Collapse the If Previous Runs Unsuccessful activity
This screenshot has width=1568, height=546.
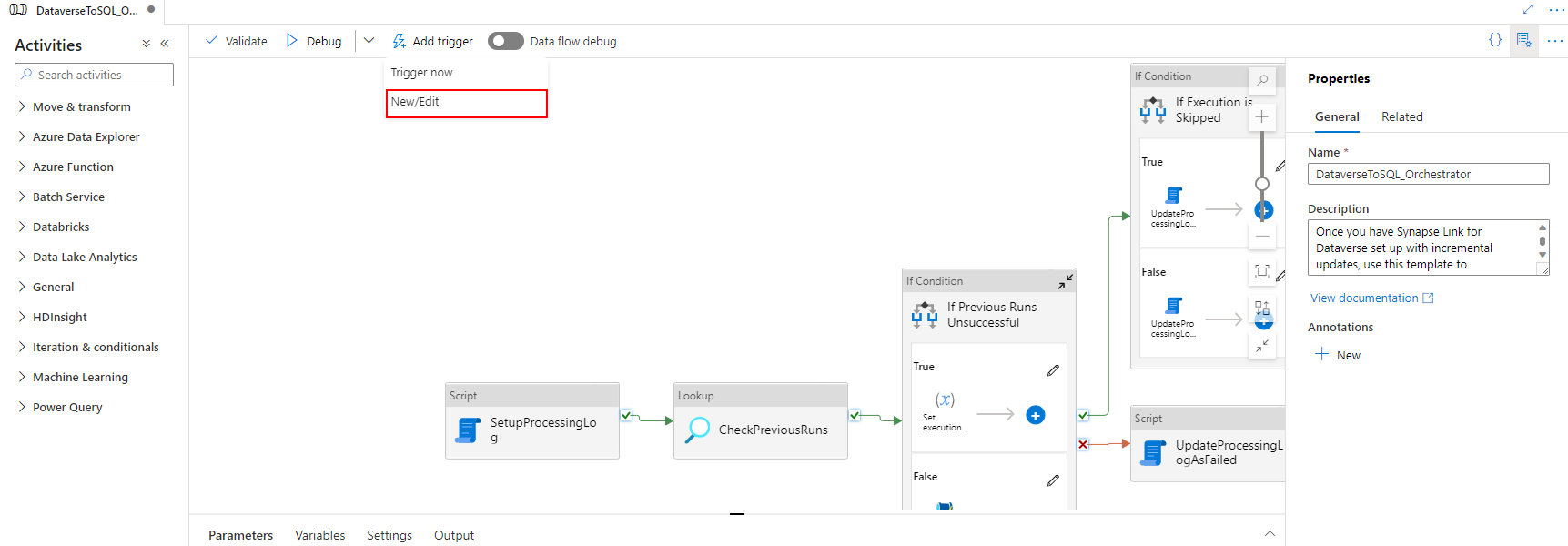(1065, 282)
